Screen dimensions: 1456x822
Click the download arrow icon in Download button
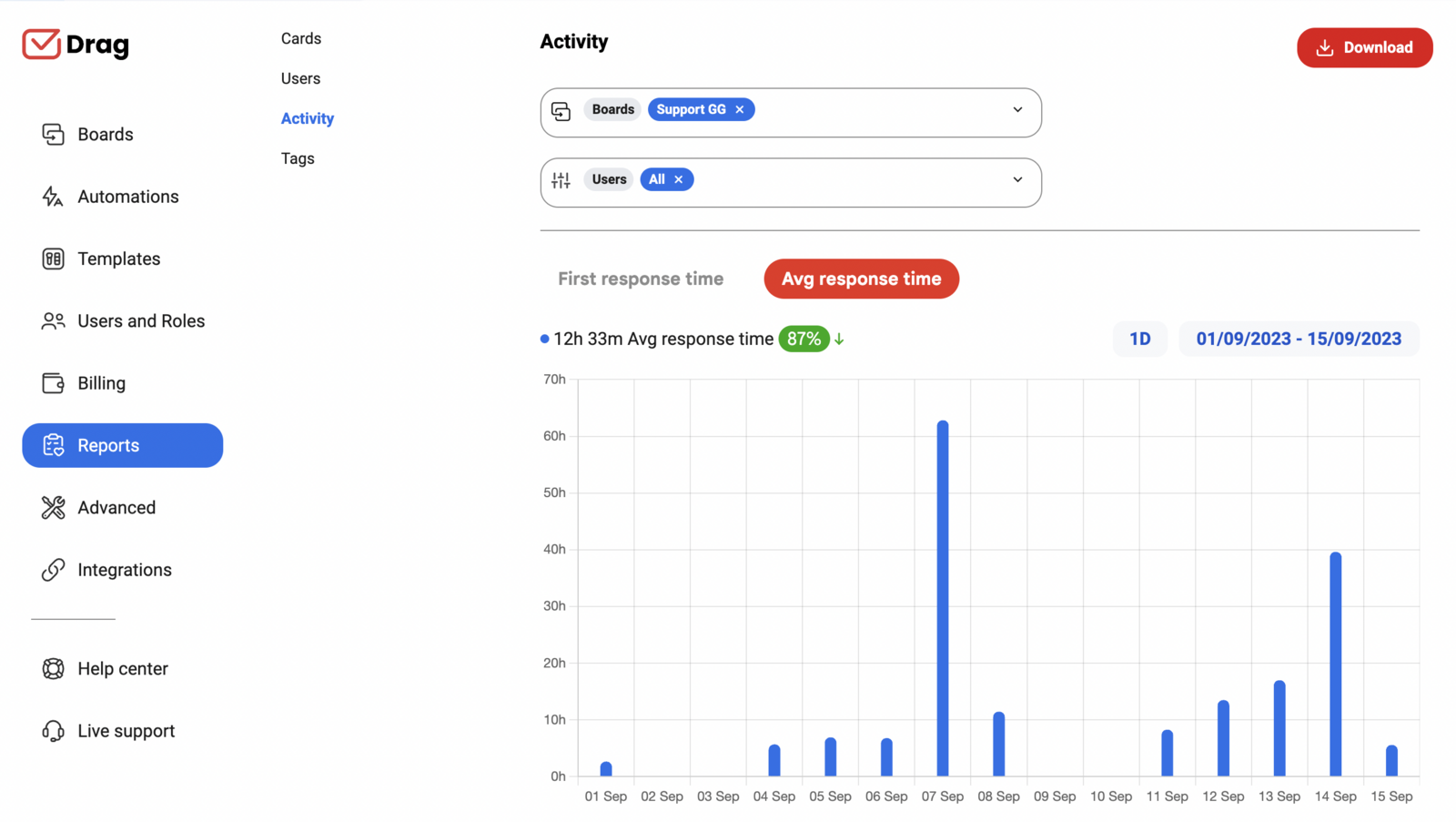pos(1325,47)
